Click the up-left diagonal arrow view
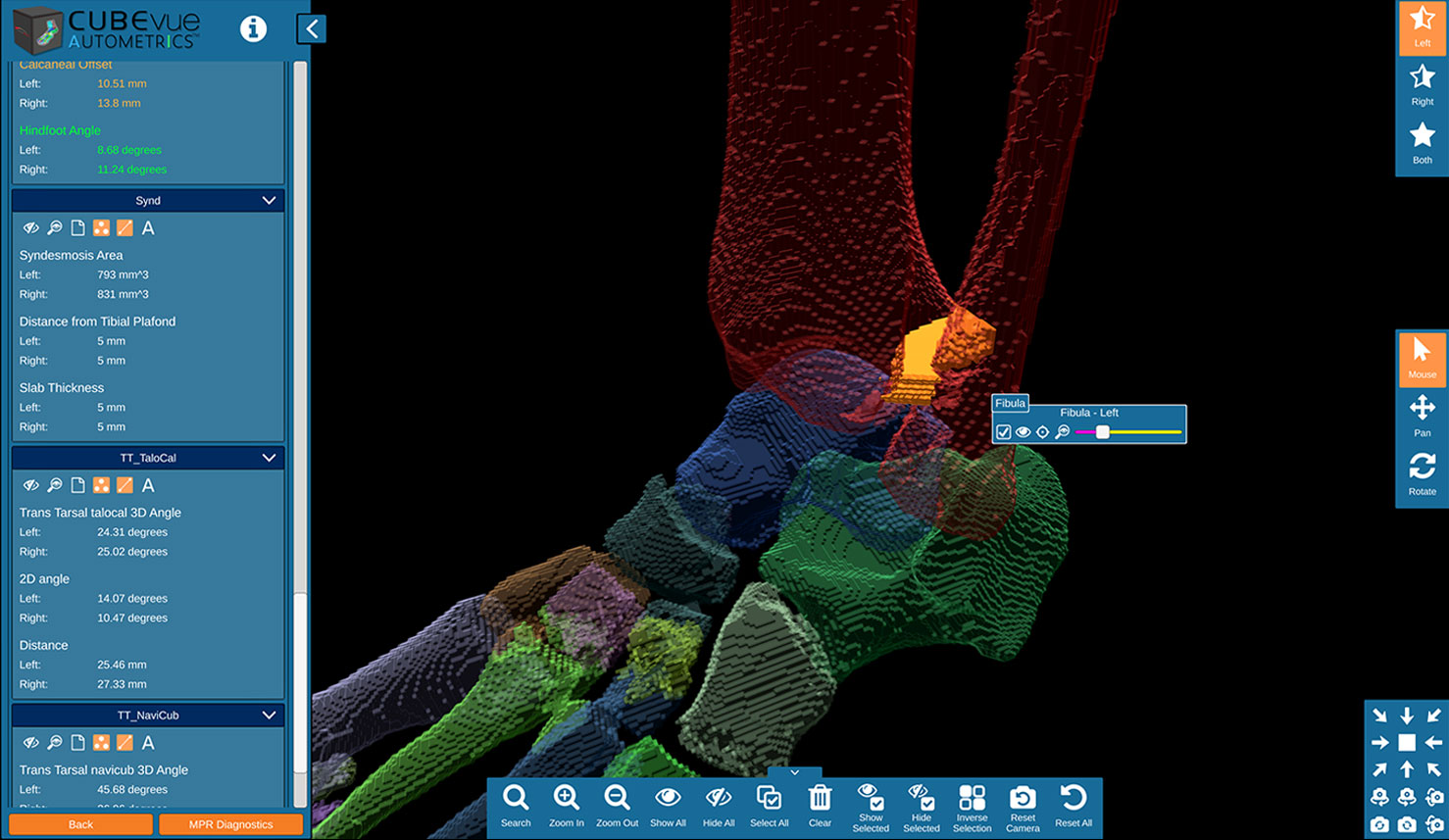Viewport: 1449px width, 840px height. 1433,769
